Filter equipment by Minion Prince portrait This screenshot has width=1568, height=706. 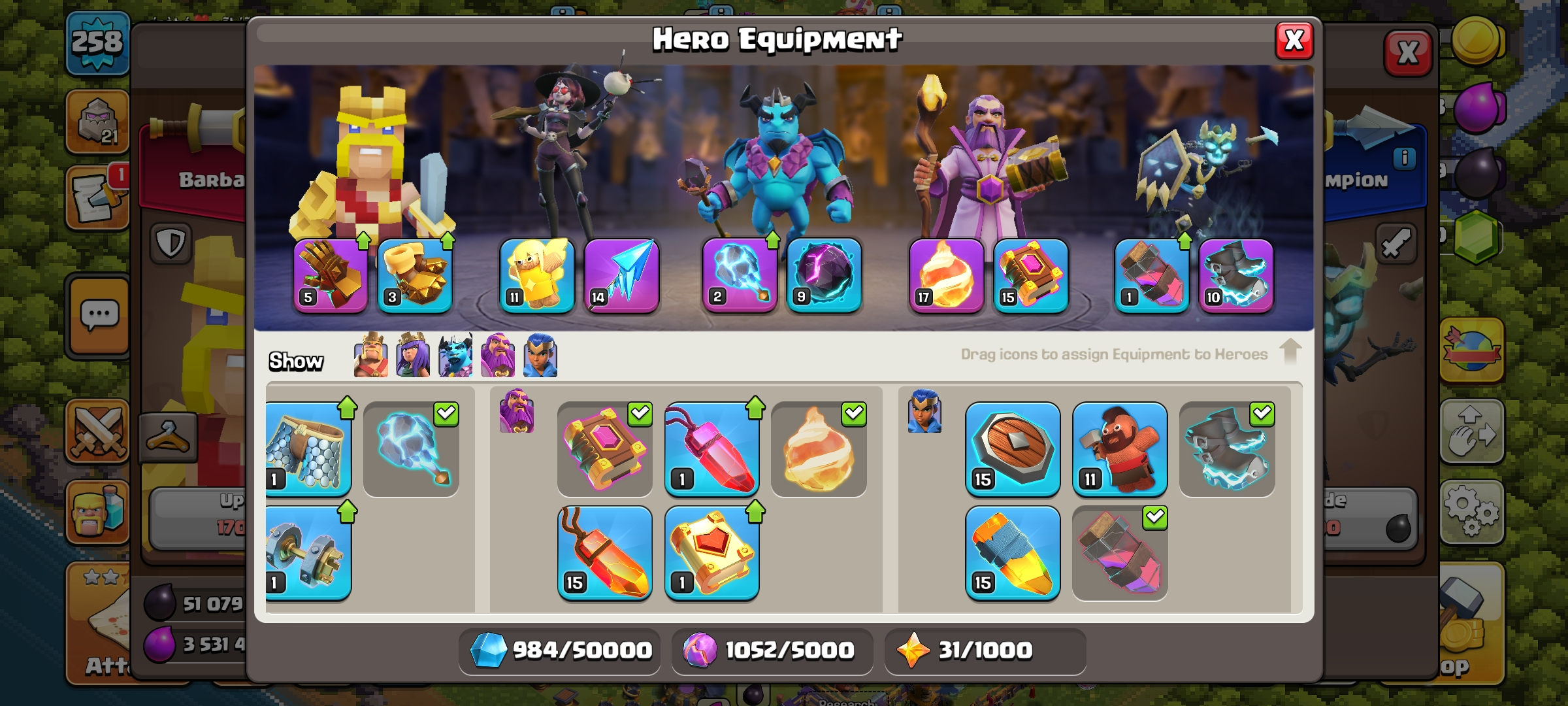click(x=455, y=355)
